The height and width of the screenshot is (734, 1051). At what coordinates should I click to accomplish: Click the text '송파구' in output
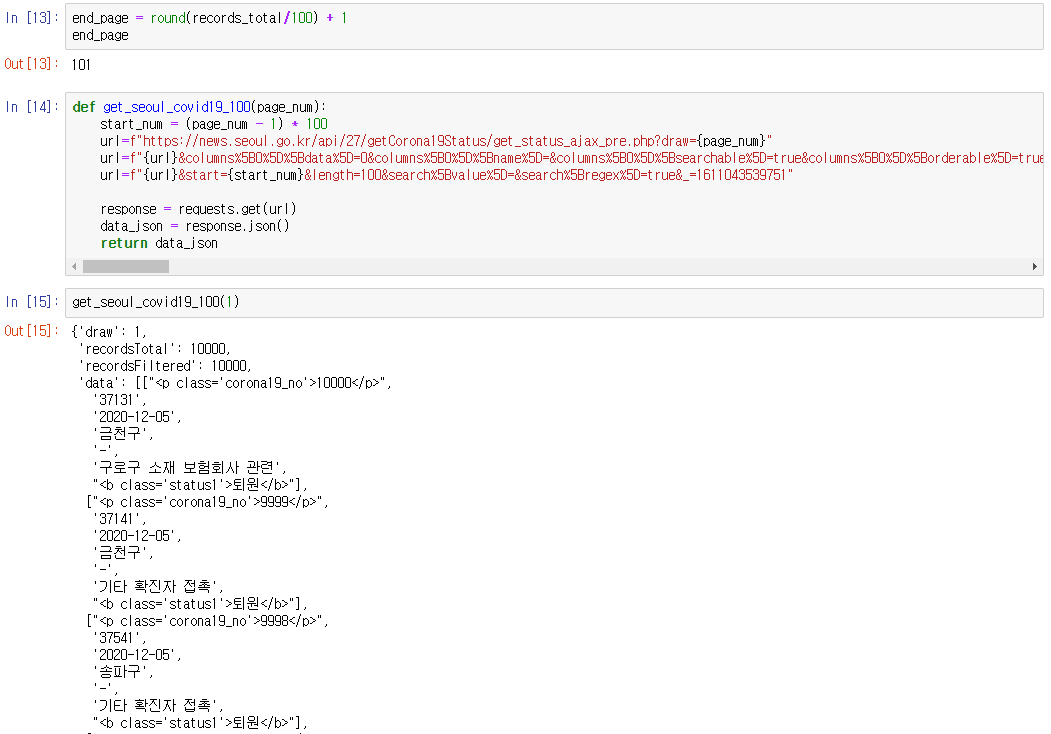coord(123,672)
